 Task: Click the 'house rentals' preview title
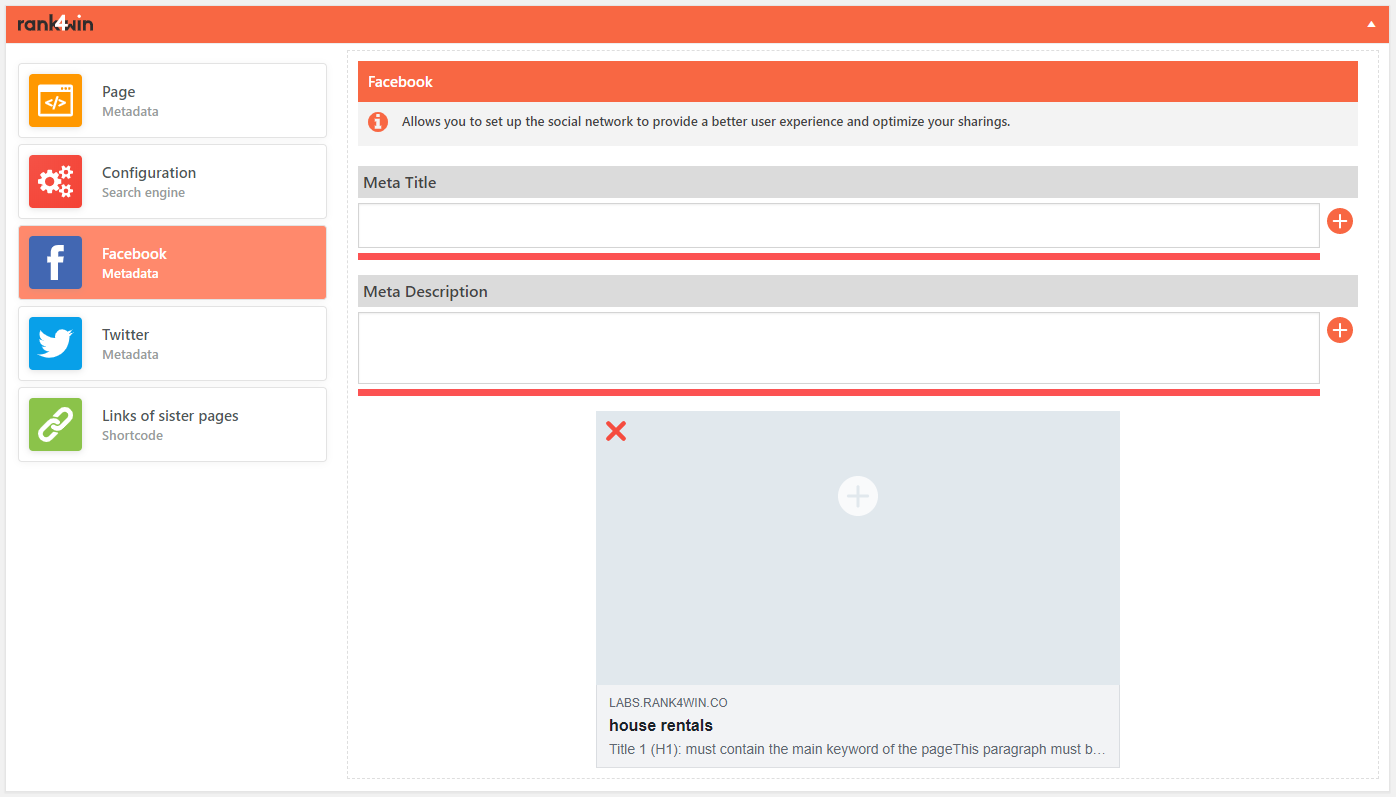click(661, 726)
